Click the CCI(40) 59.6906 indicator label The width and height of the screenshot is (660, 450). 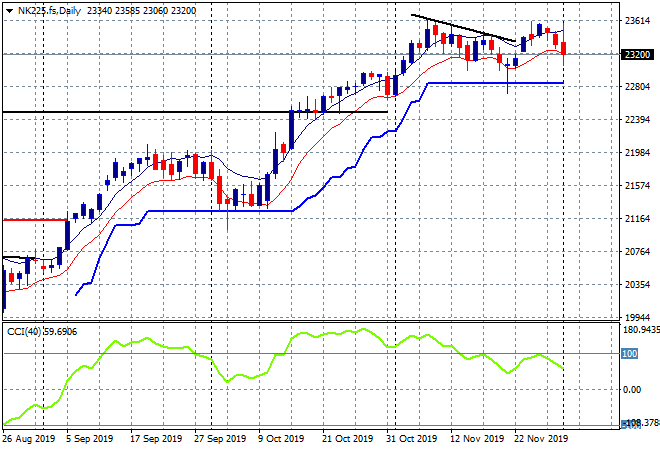pyautogui.click(x=42, y=332)
